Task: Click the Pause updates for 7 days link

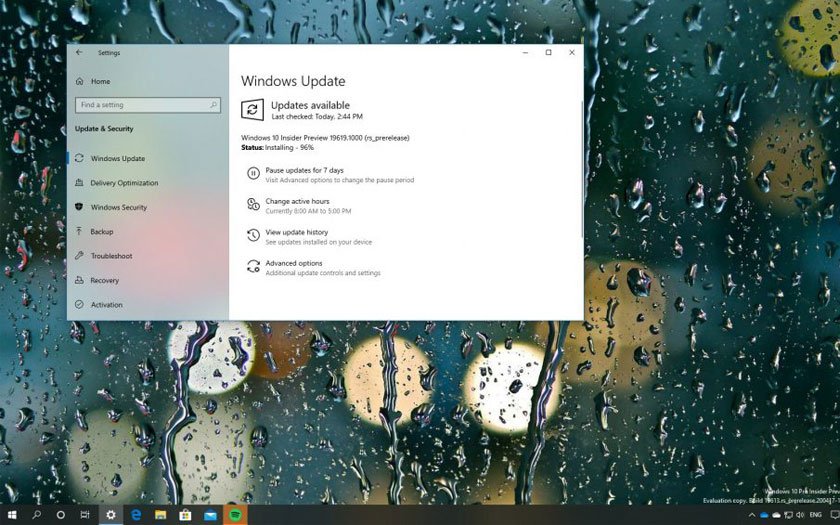Action: tap(304, 170)
